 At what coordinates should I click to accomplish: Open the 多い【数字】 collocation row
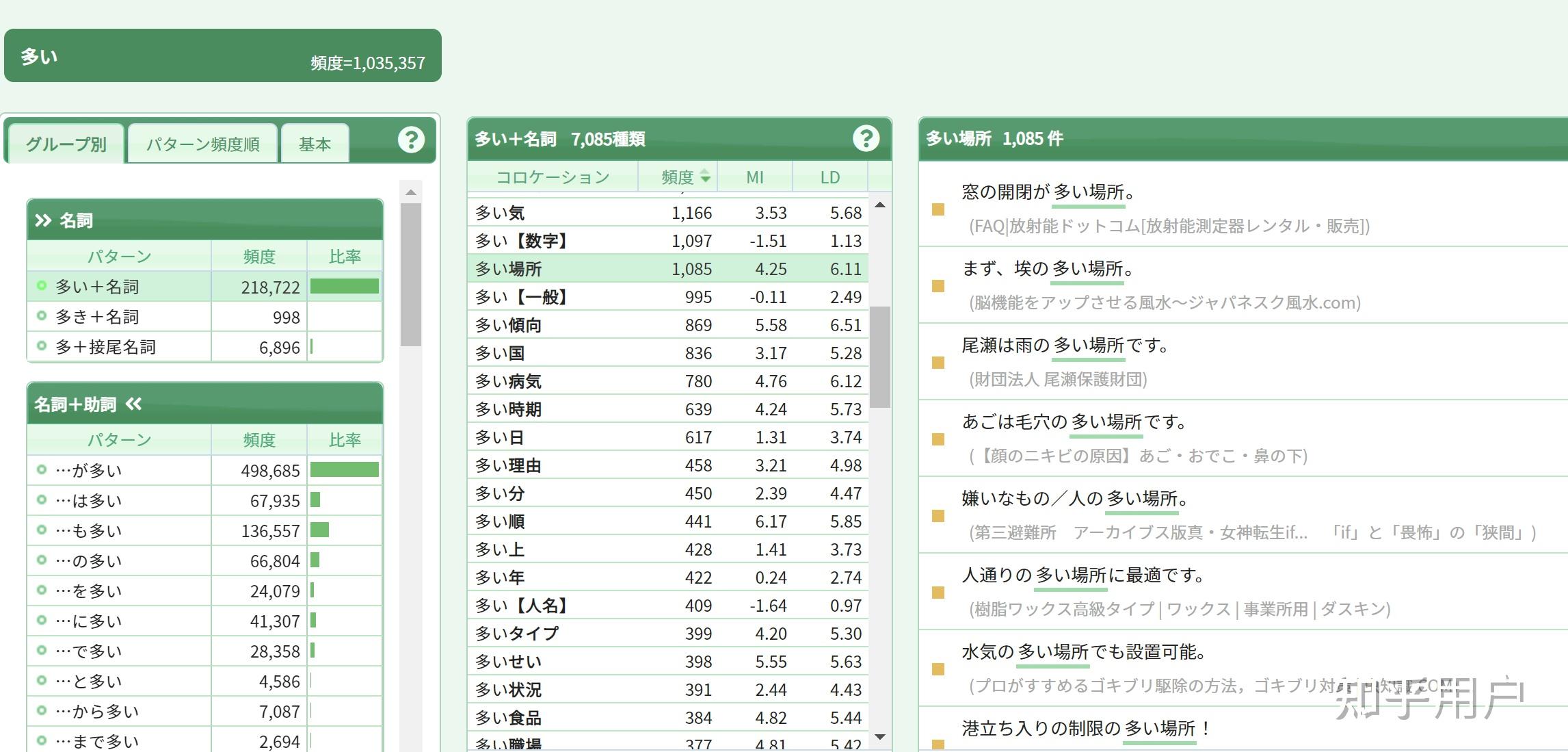(668, 241)
